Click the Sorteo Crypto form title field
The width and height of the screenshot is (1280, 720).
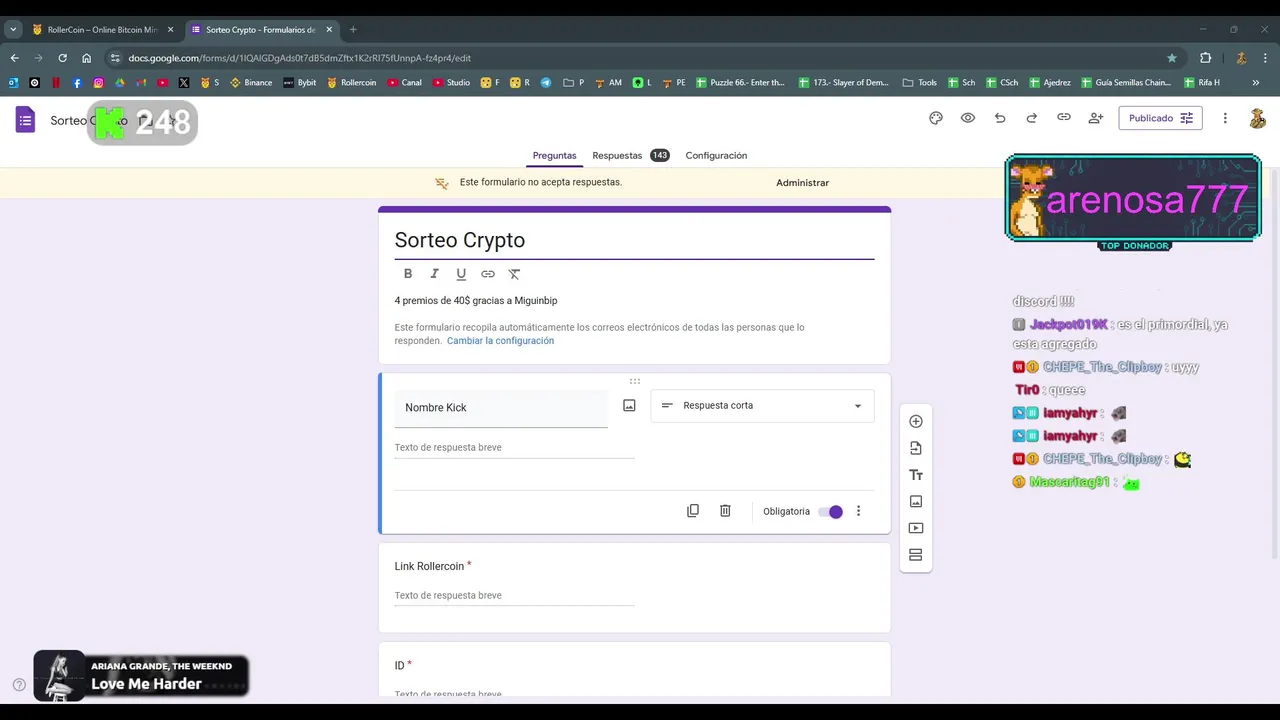pos(634,240)
